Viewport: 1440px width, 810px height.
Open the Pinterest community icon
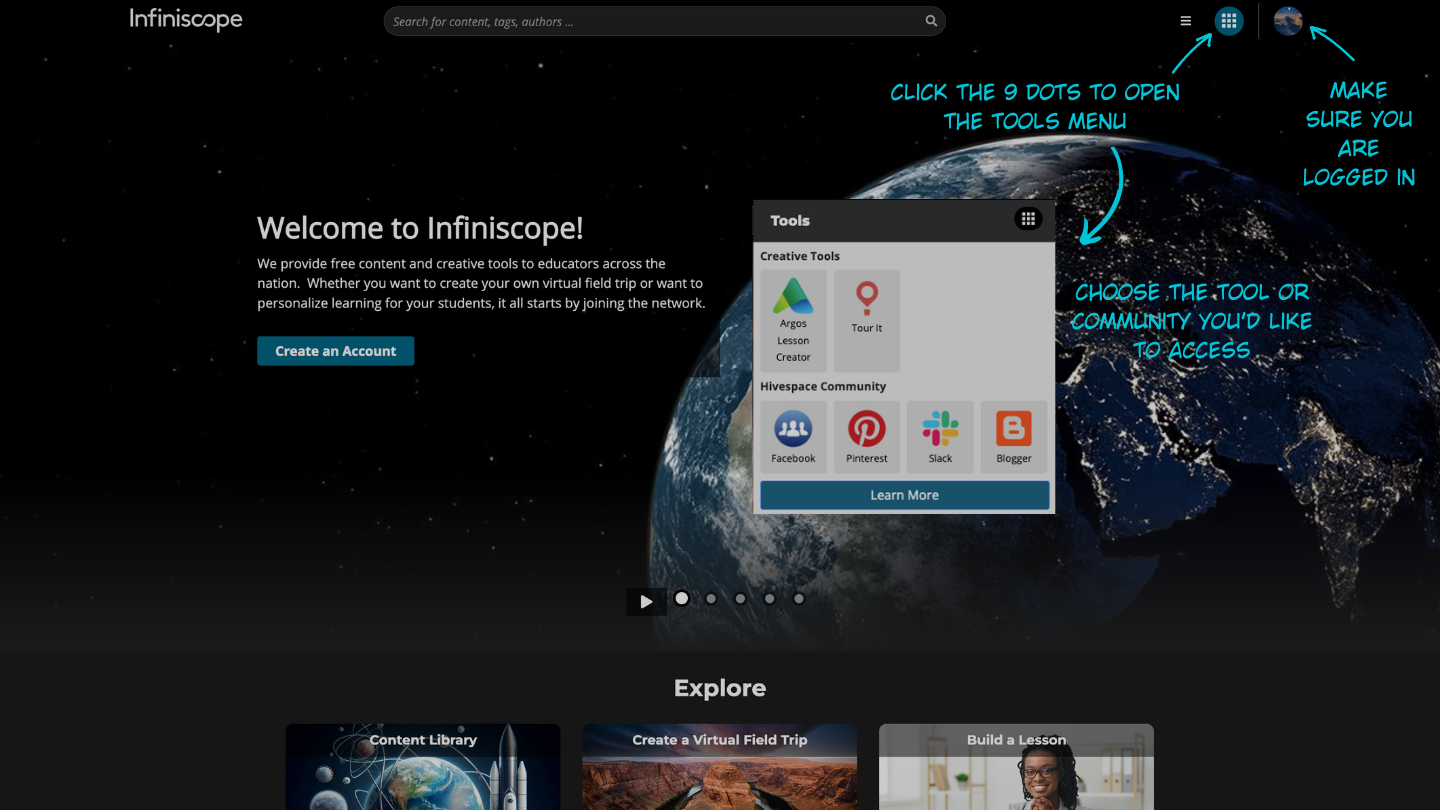point(867,437)
